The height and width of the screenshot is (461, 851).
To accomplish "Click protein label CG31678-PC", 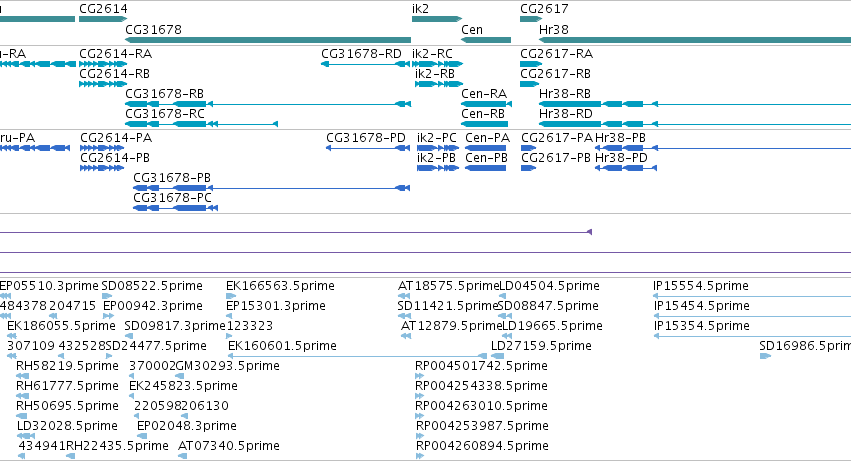I will [173, 198].
